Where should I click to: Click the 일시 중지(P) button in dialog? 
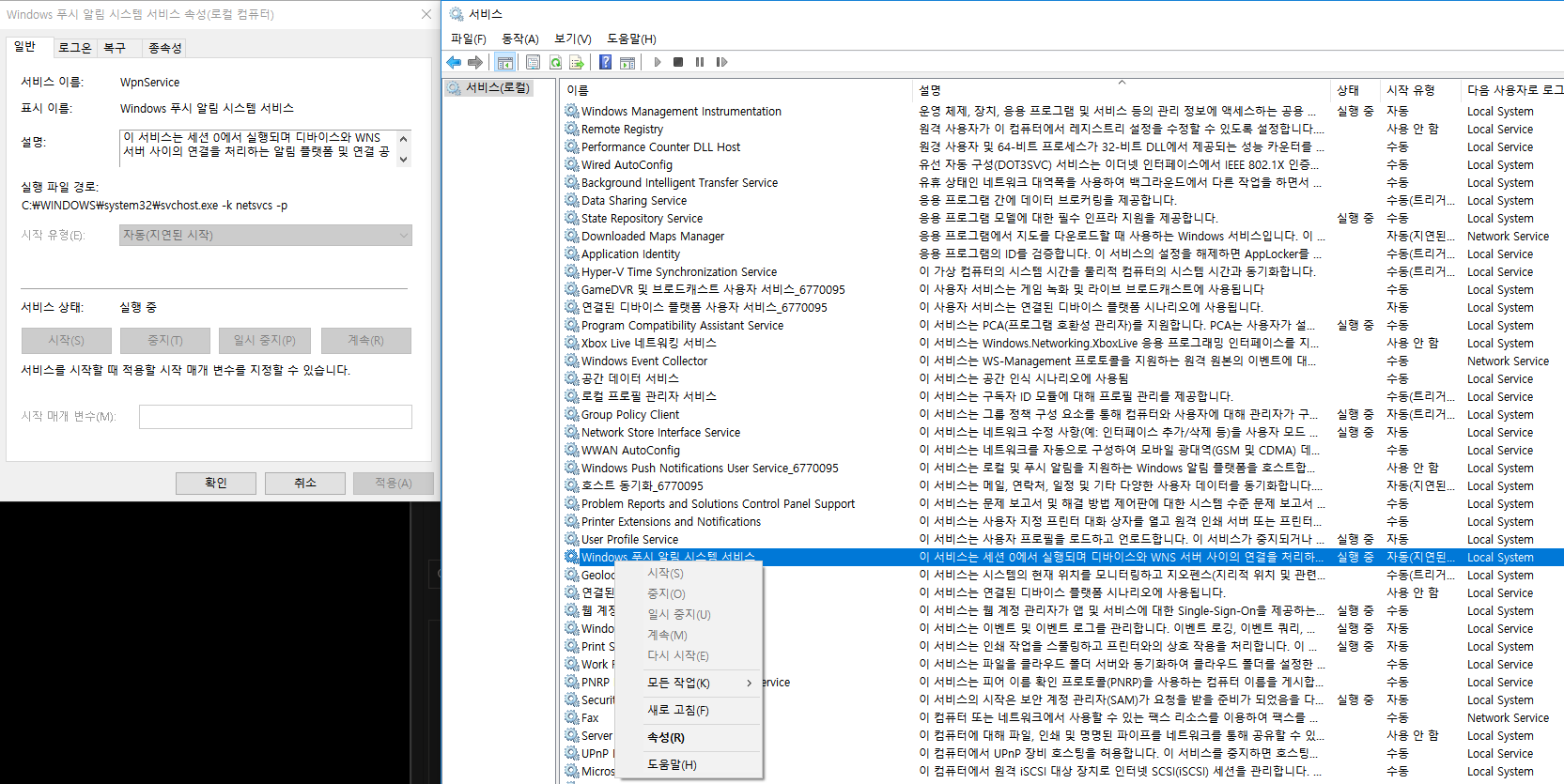coord(265,340)
